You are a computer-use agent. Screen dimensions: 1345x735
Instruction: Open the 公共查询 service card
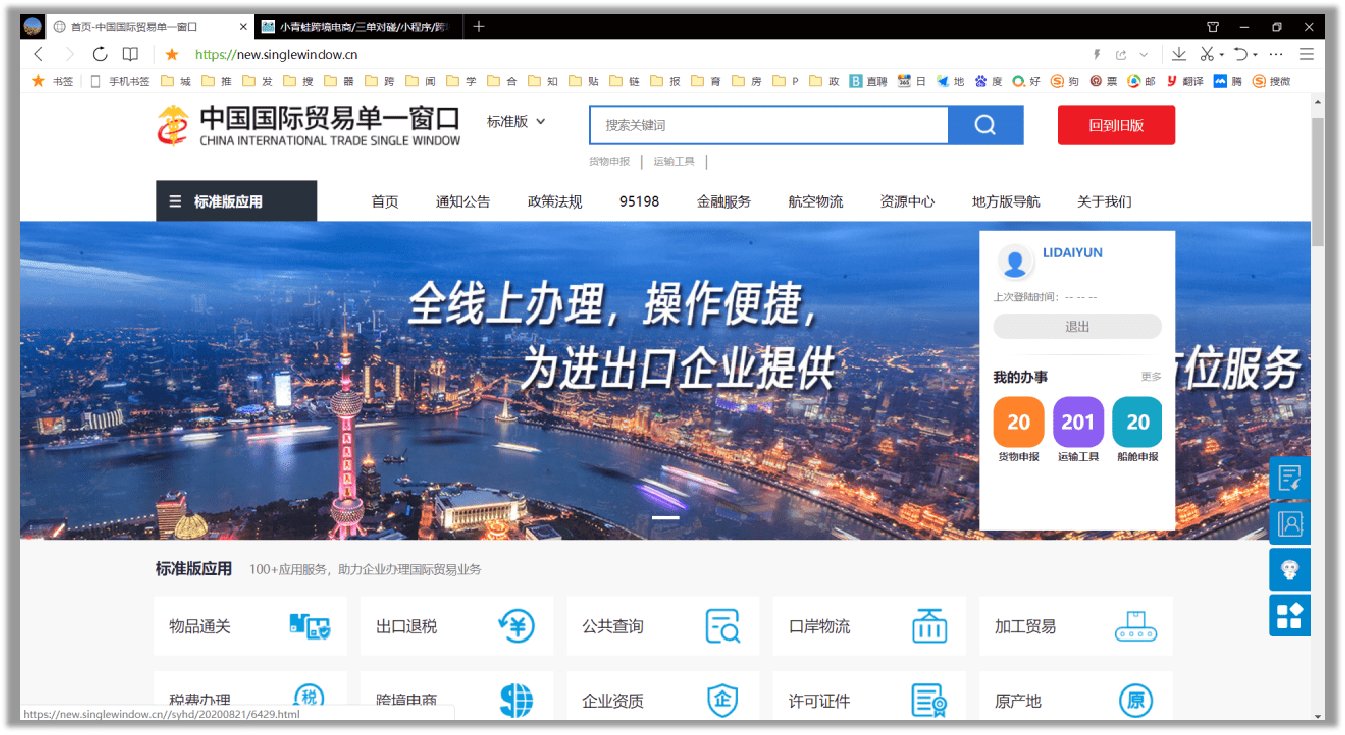pyautogui.click(x=663, y=626)
